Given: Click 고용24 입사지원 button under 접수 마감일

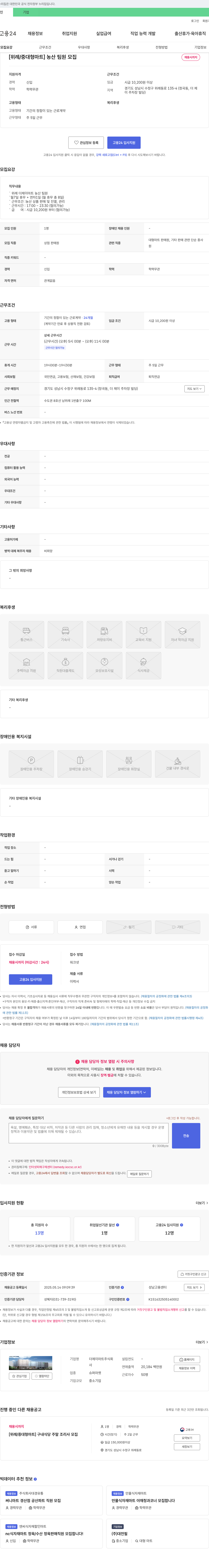Looking at the screenshot, I should [x=30, y=979].
